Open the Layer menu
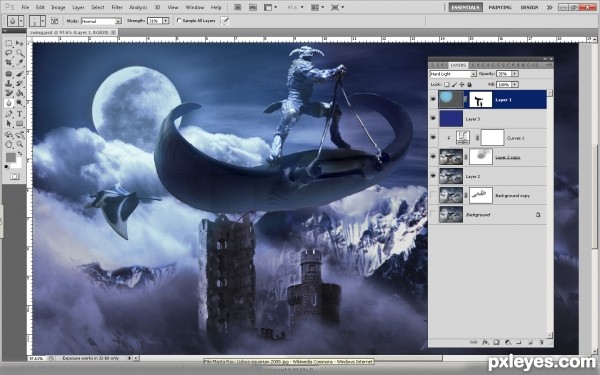The image size is (600, 375). pyautogui.click(x=78, y=7)
